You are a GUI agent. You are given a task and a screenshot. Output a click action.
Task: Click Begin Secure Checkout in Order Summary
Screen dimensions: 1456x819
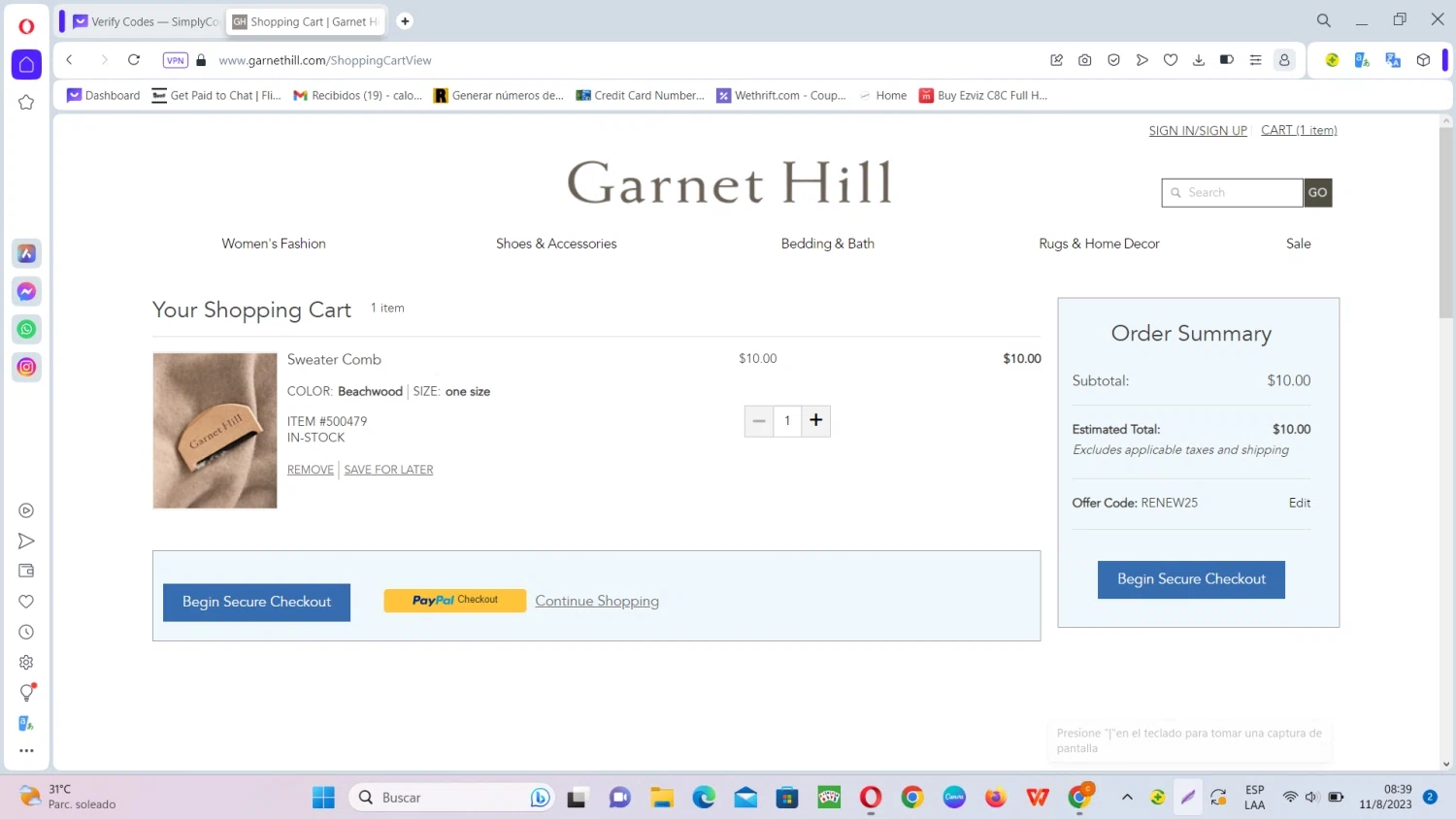coord(1191,579)
